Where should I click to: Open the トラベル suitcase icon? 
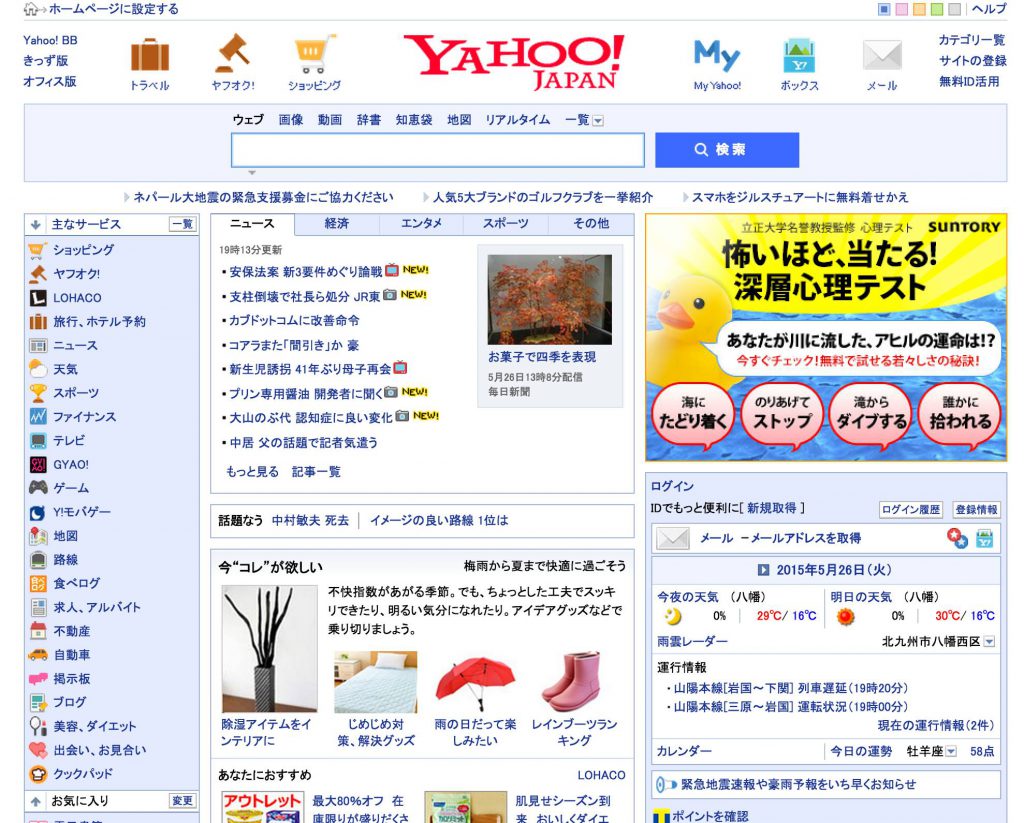click(x=150, y=55)
